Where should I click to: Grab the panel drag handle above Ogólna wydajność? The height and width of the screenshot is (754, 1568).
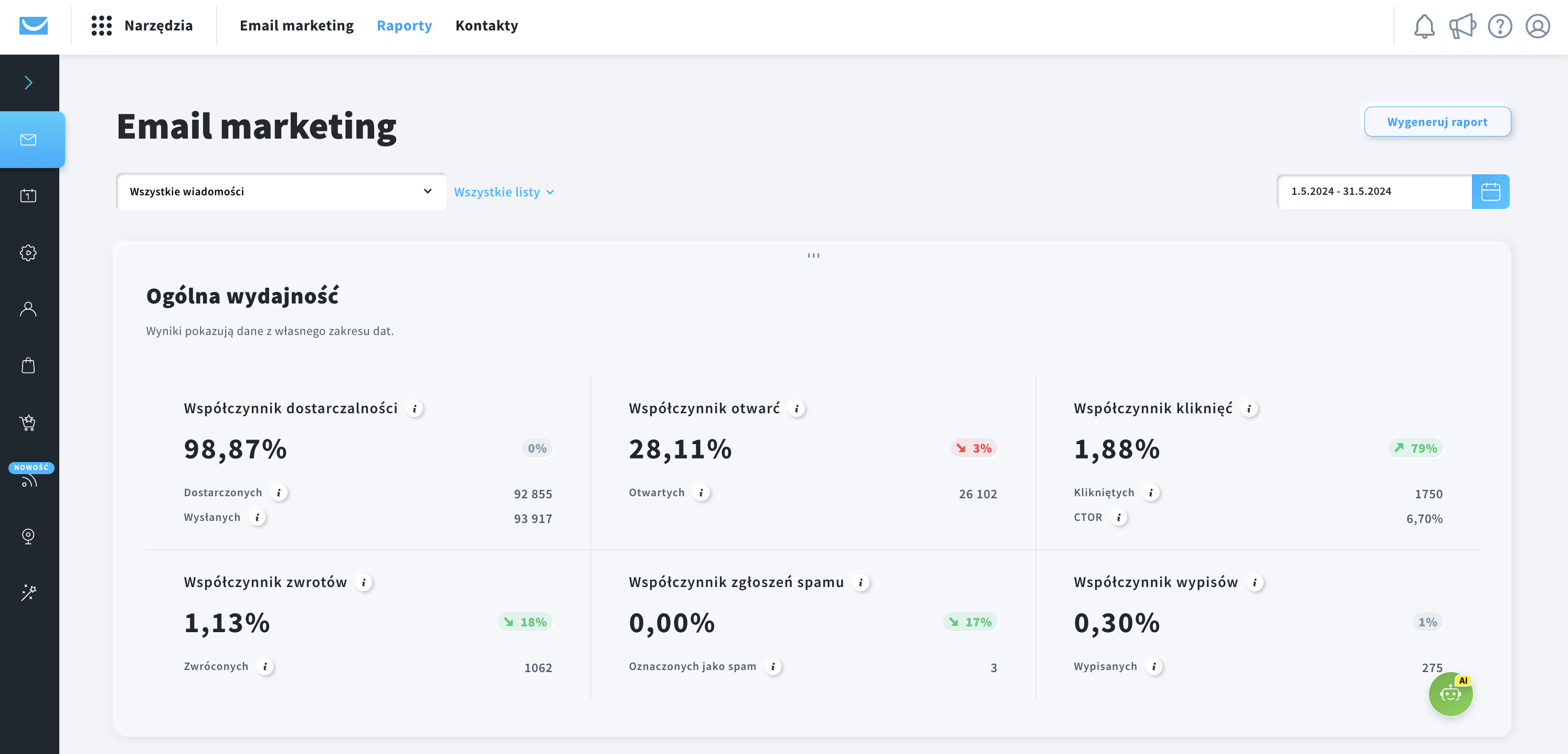pyautogui.click(x=813, y=255)
